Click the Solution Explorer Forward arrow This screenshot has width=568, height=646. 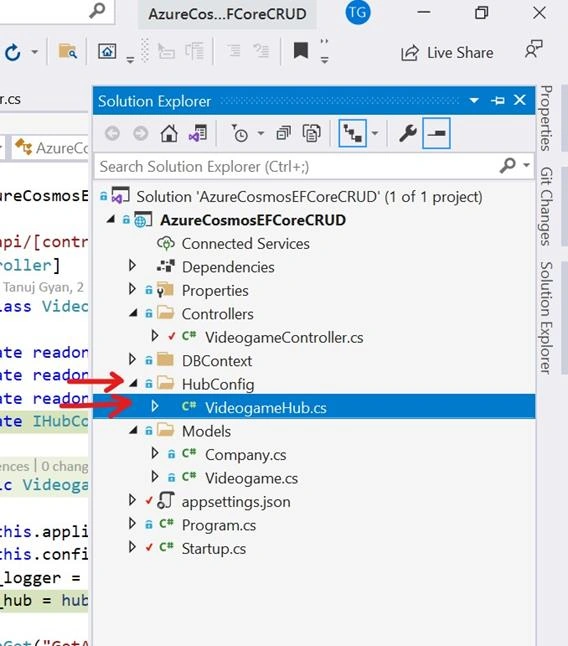tap(140, 133)
